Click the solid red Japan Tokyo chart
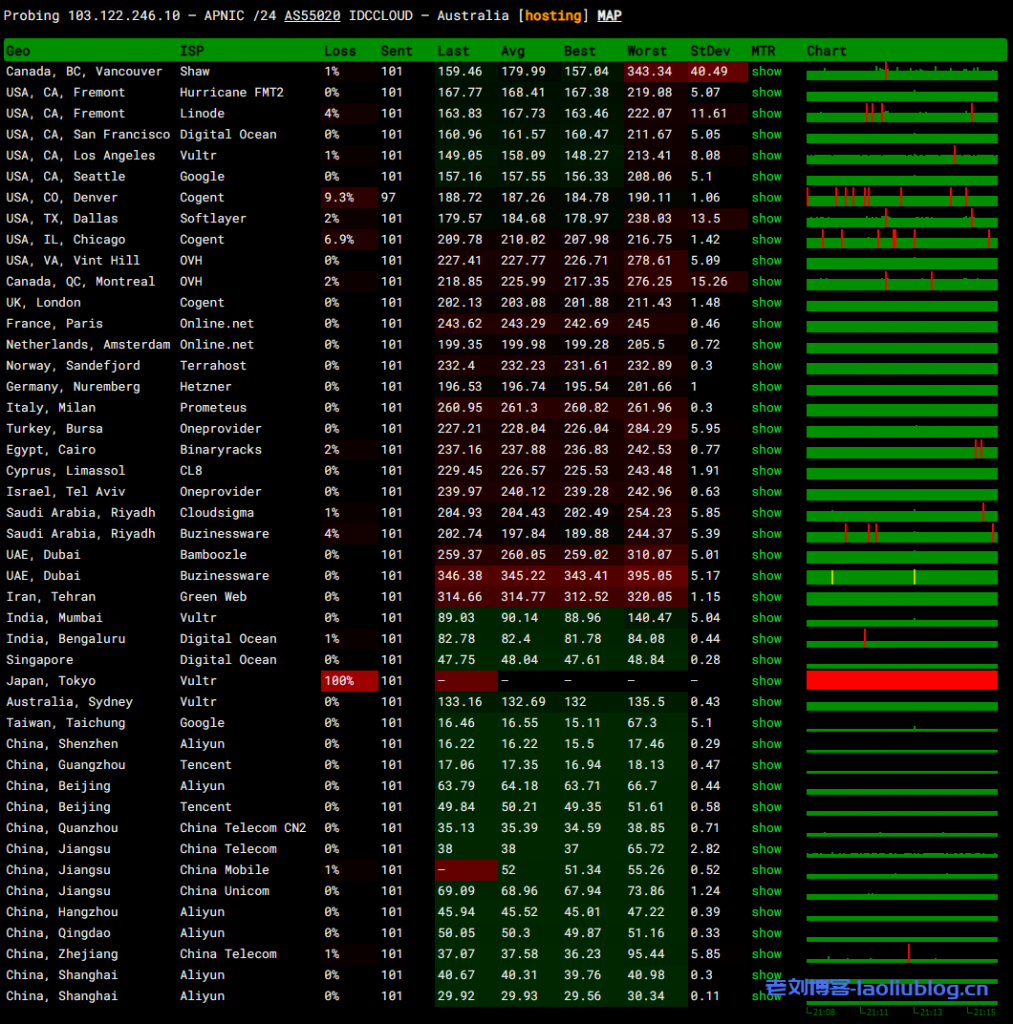The height and width of the screenshot is (1024, 1013). tap(901, 680)
